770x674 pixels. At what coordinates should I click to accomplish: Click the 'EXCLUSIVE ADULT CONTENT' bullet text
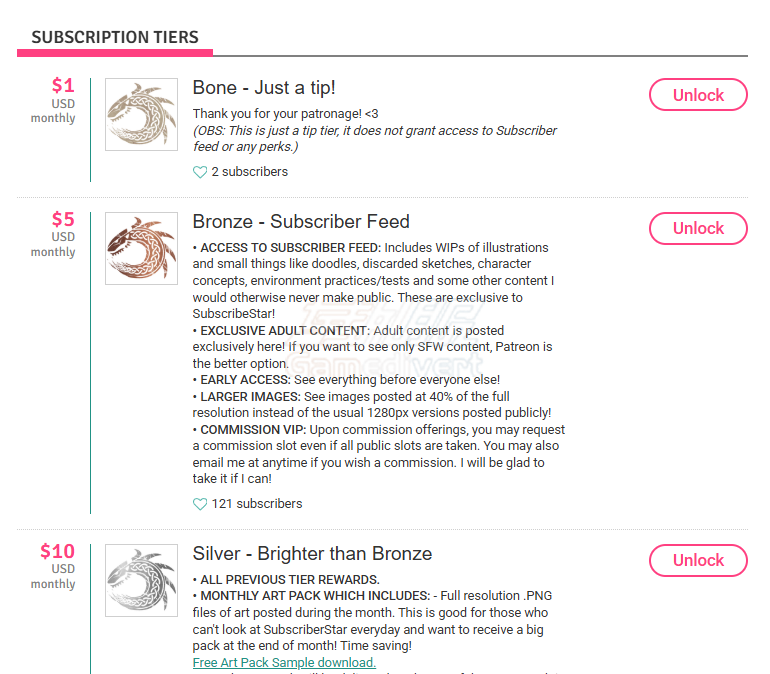pos(285,331)
